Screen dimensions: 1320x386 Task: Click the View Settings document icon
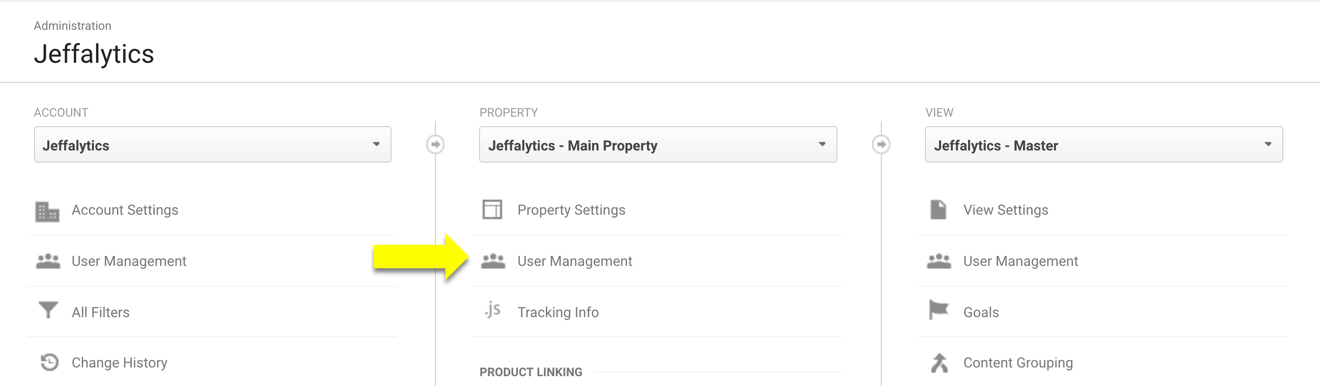tap(938, 209)
